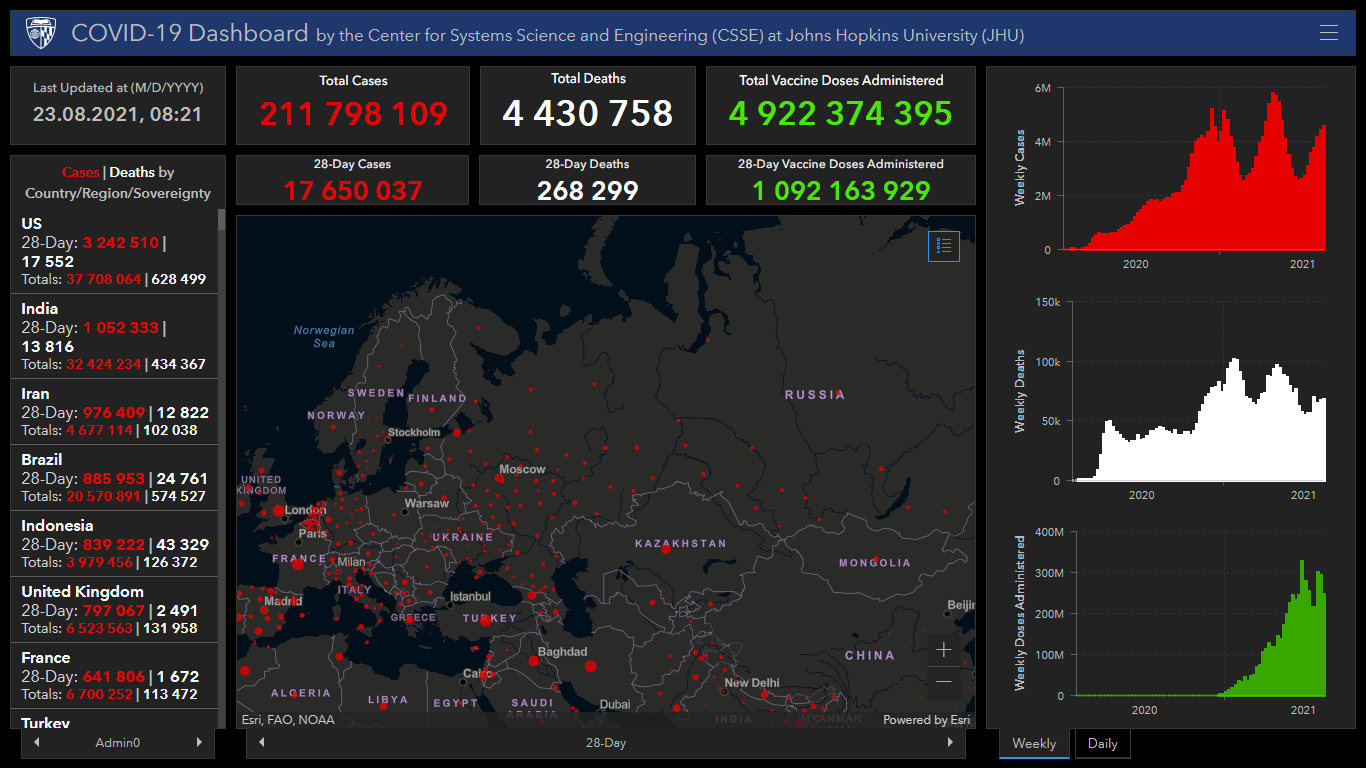The height and width of the screenshot is (768, 1366).
Task: Click the Johns Hopkins shield logo
Action: click(41, 33)
